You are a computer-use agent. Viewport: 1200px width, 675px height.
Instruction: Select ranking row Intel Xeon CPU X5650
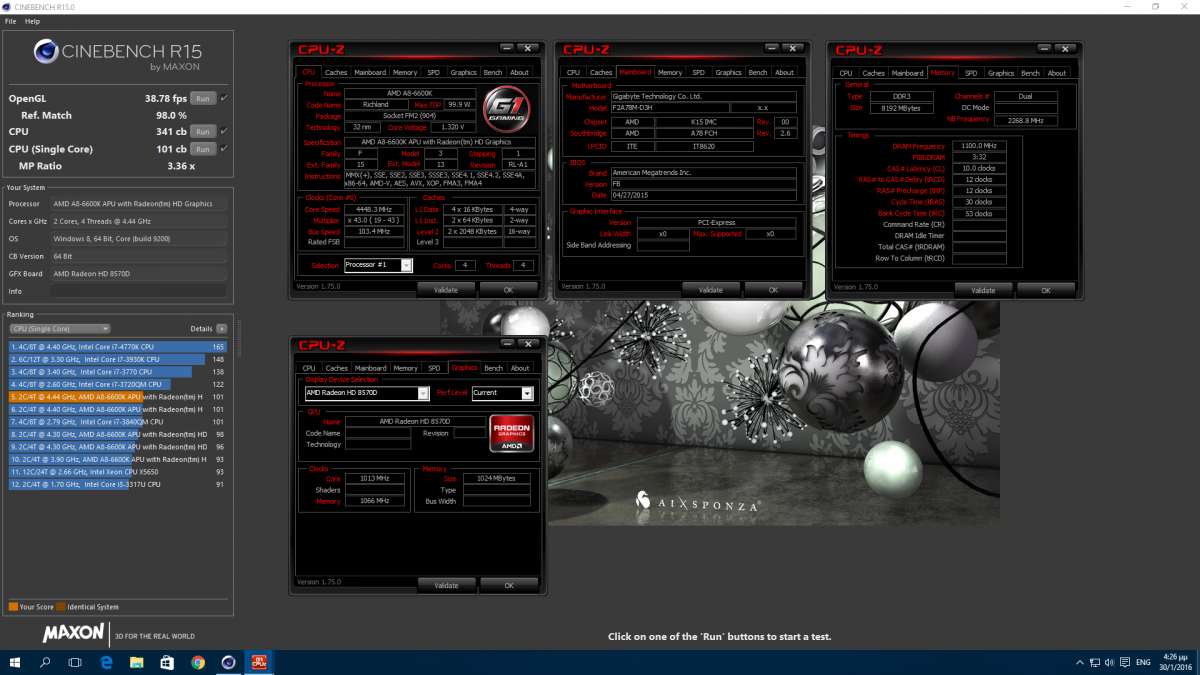(117, 471)
